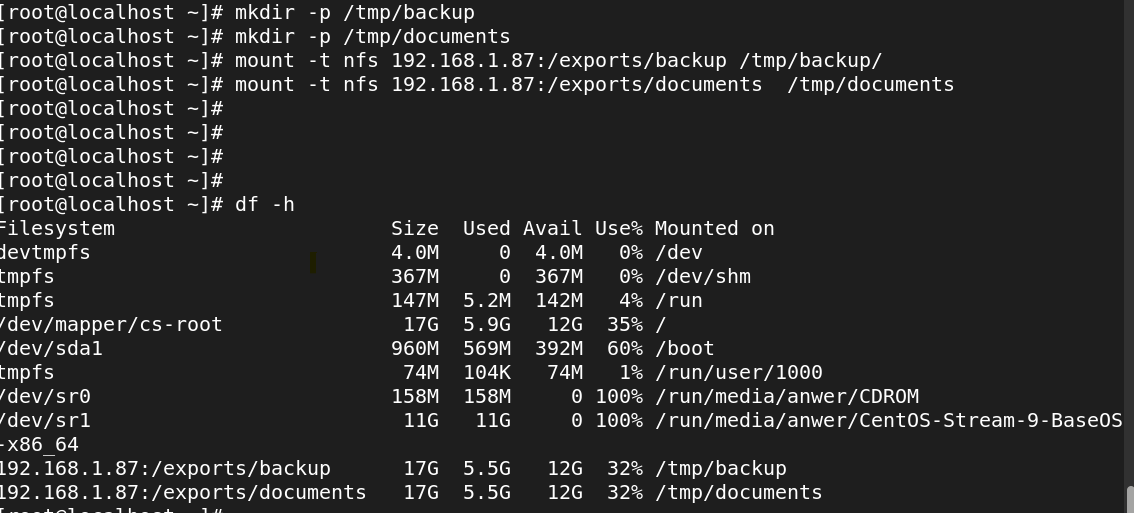
Task: Click the /dev/mapper/cs-root filesystem entry
Action: (111, 324)
